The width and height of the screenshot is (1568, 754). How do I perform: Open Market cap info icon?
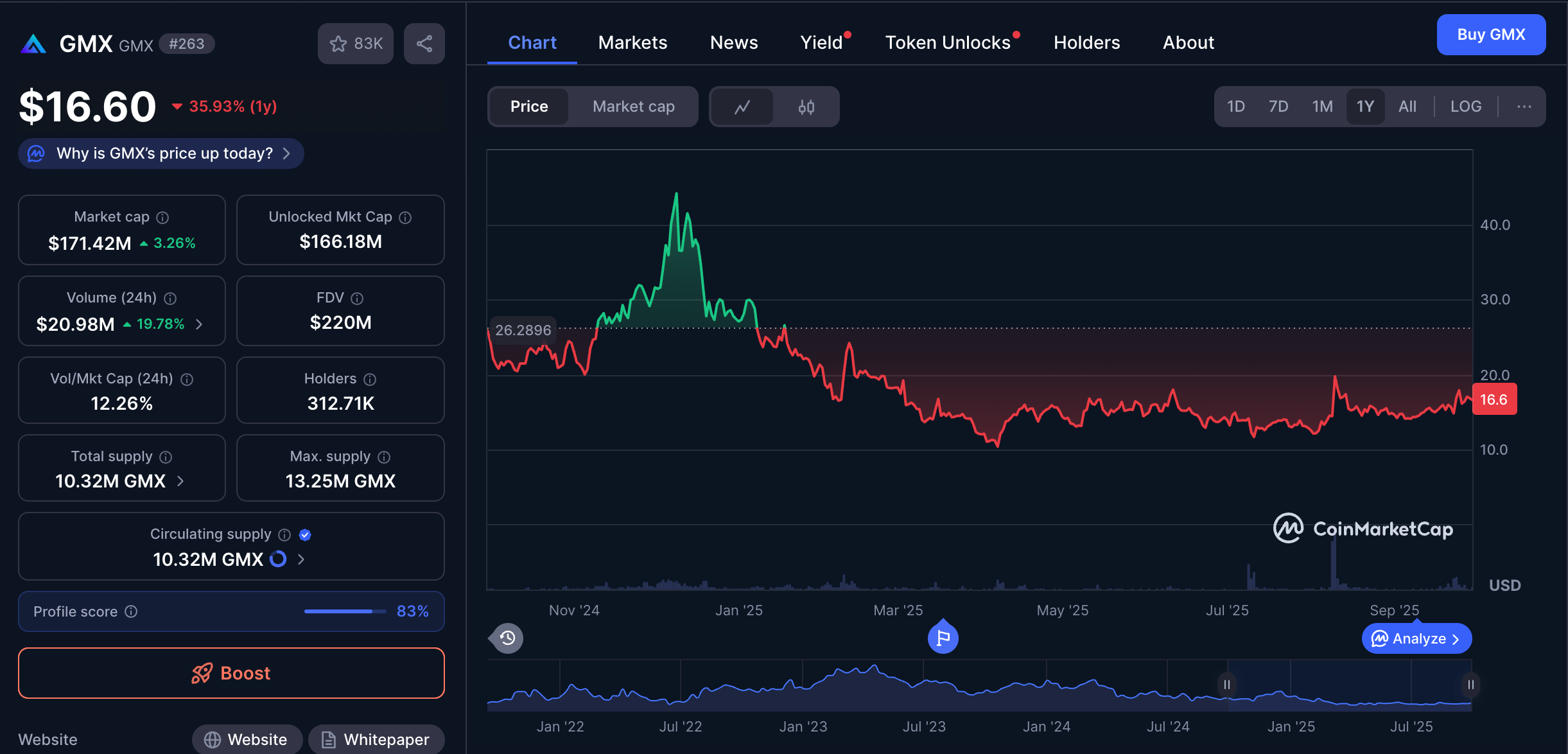coord(163,218)
